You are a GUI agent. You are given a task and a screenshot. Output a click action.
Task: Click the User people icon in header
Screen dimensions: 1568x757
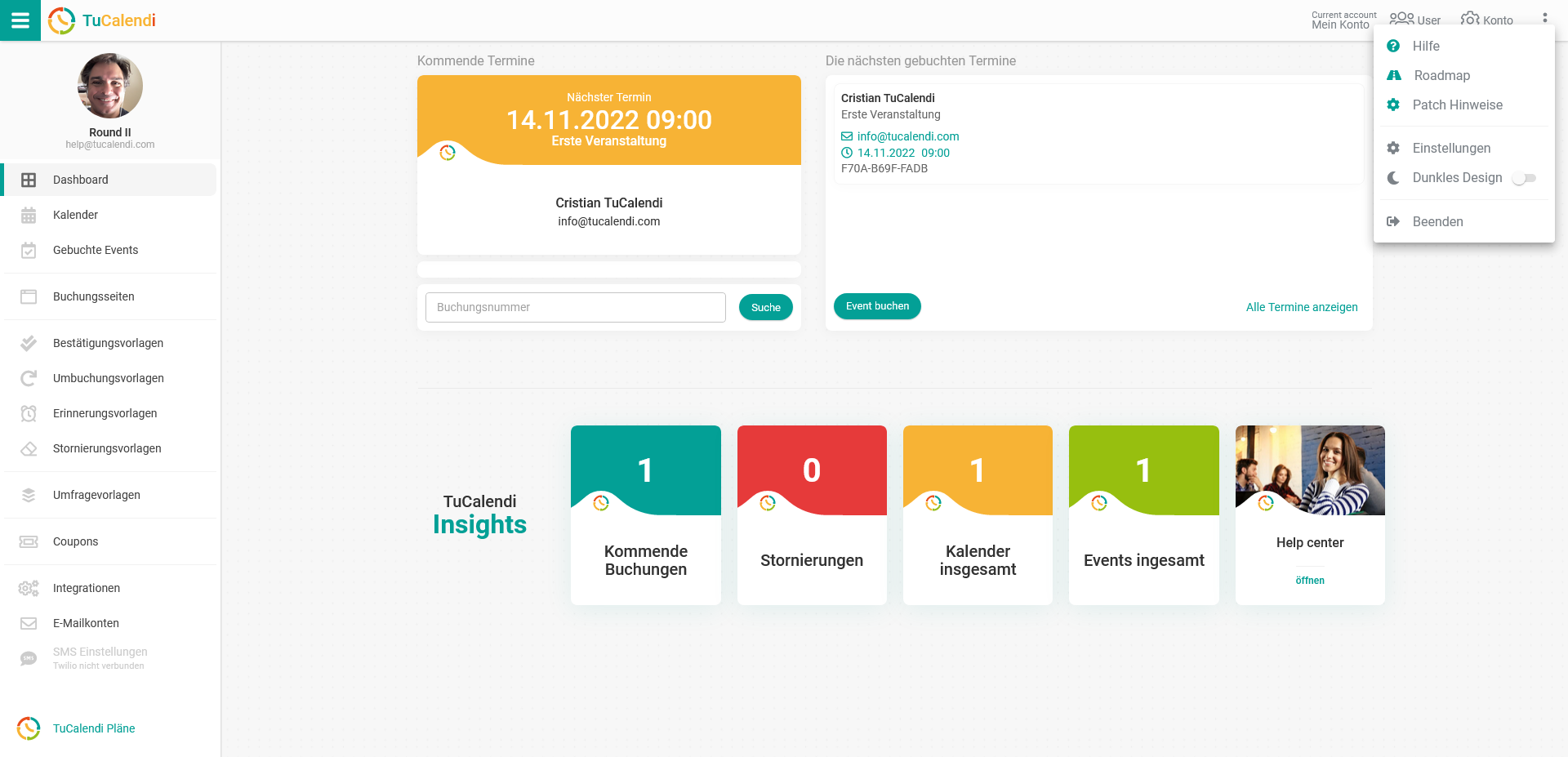[x=1401, y=19]
